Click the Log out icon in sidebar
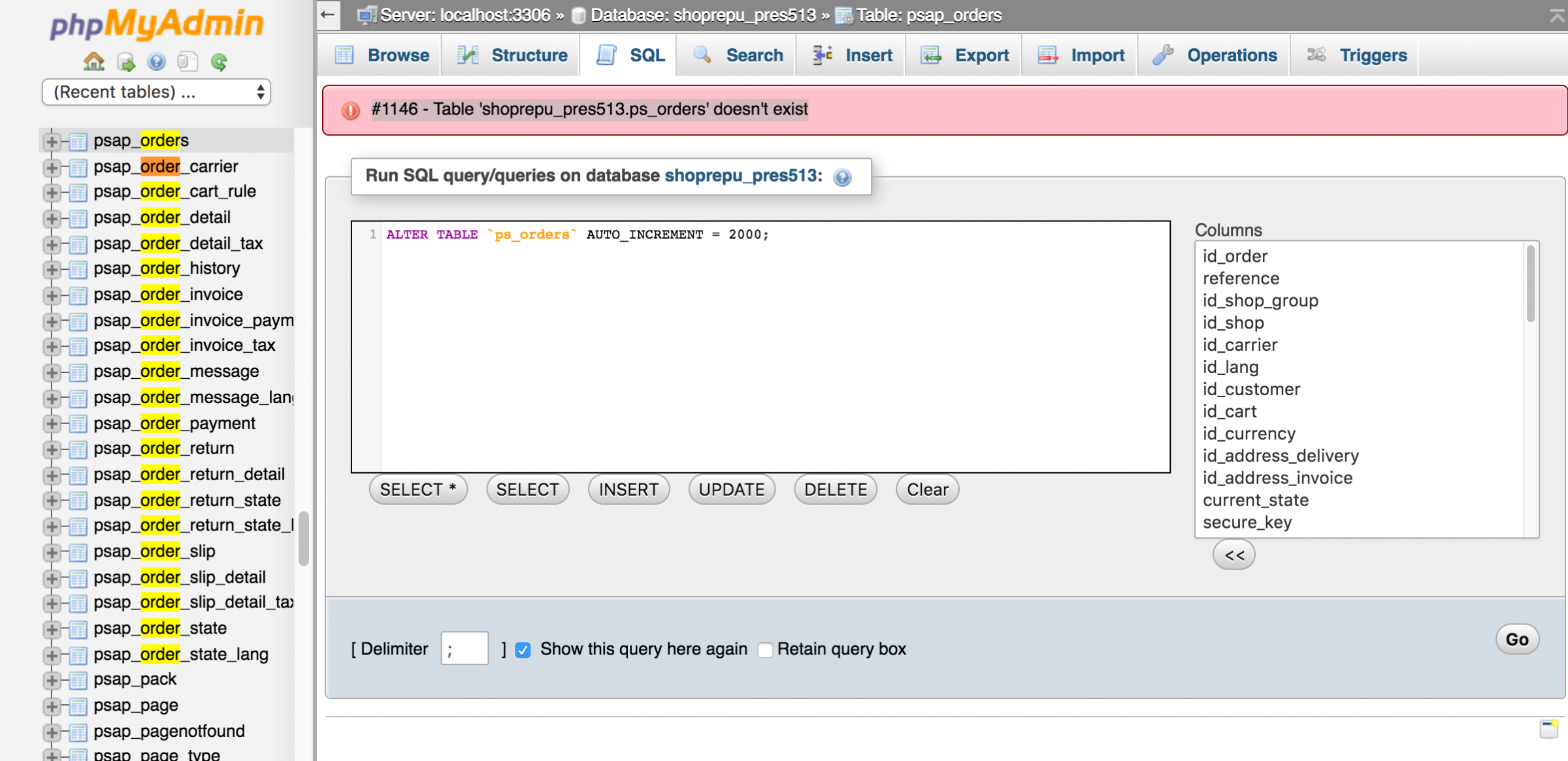1568x761 pixels. (x=125, y=62)
